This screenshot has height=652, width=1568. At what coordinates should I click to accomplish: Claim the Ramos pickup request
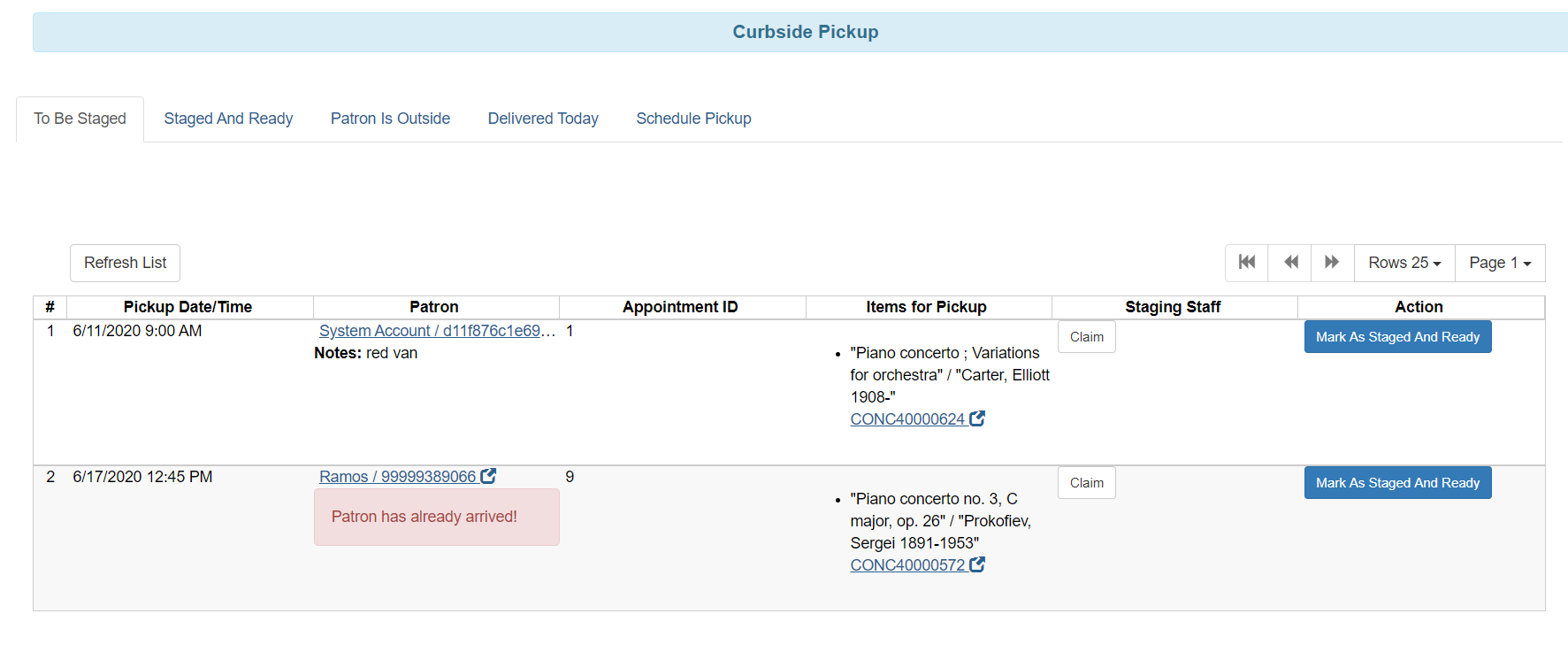click(x=1086, y=482)
